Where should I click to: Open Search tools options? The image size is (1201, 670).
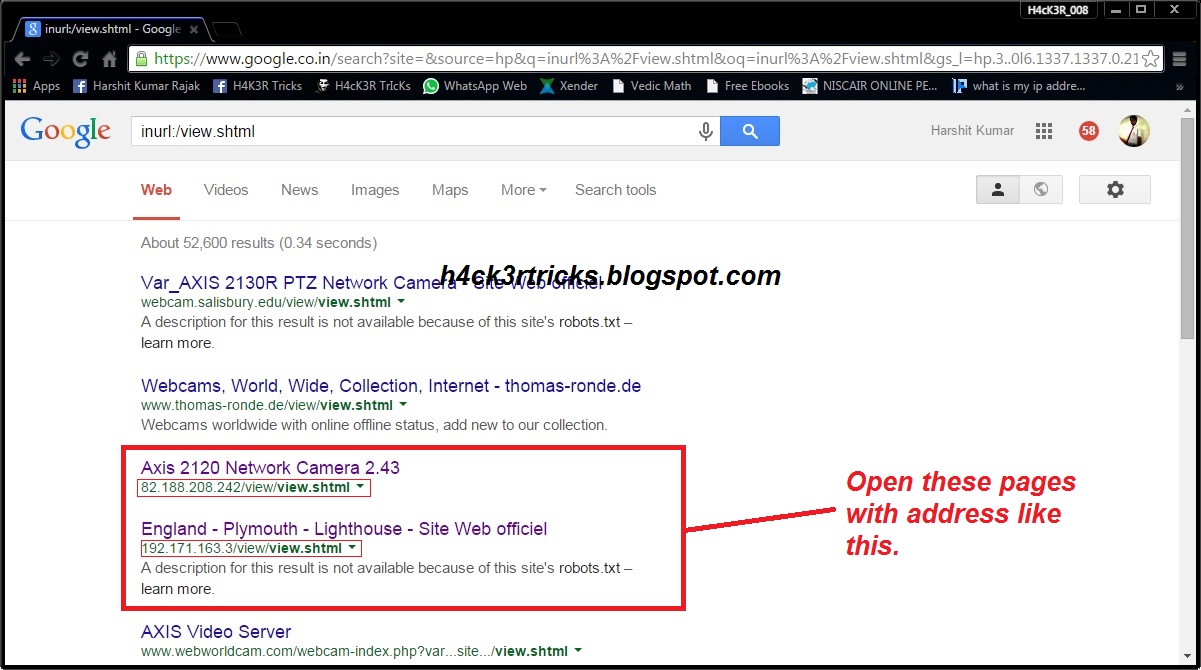615,190
